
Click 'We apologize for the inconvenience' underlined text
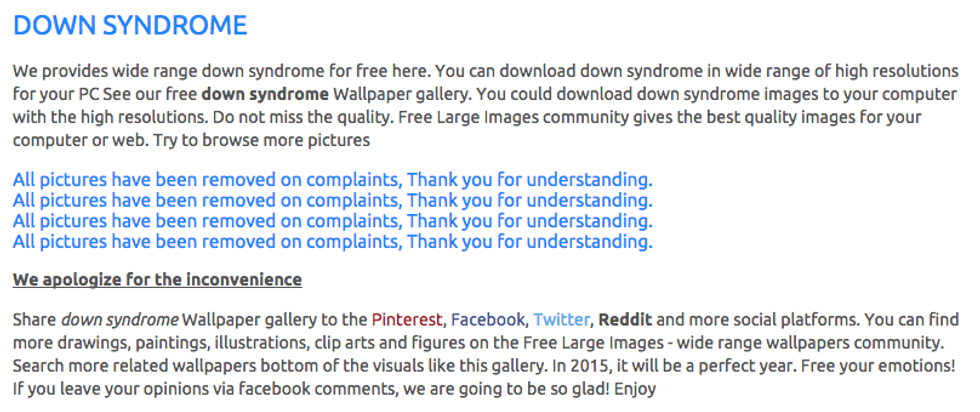[157, 279]
